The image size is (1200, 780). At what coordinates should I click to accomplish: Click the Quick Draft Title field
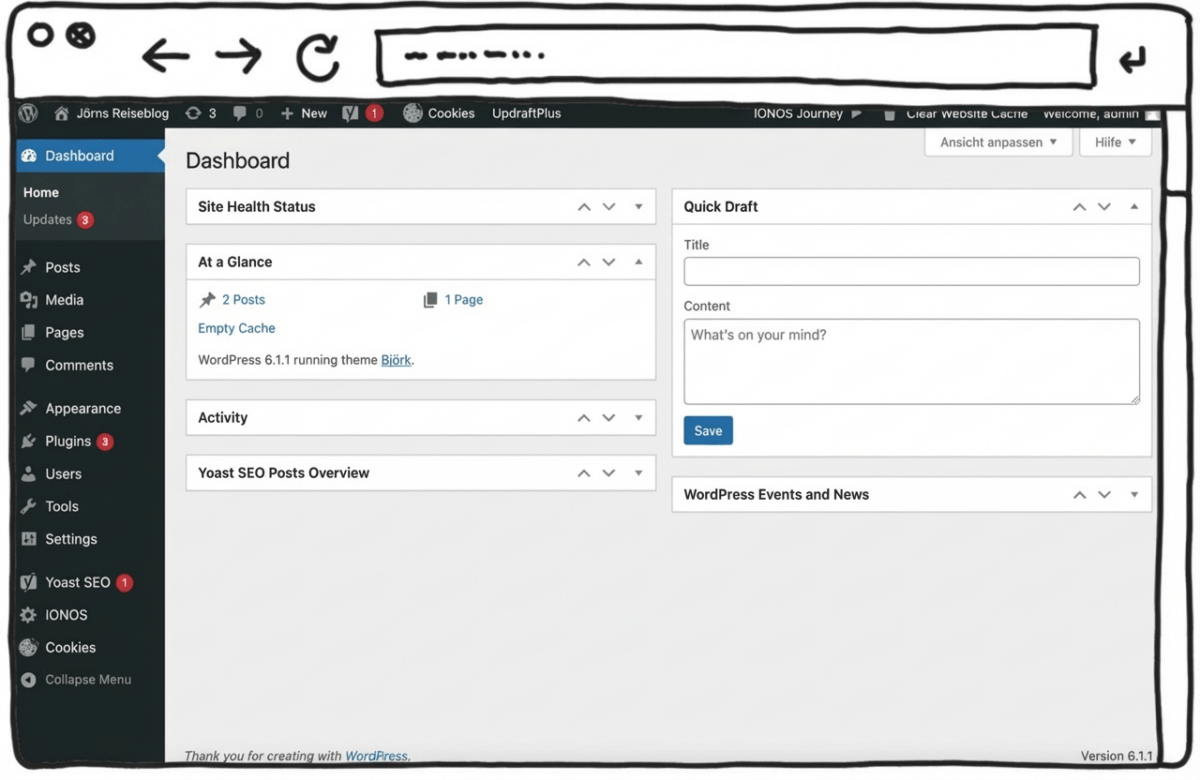click(911, 271)
